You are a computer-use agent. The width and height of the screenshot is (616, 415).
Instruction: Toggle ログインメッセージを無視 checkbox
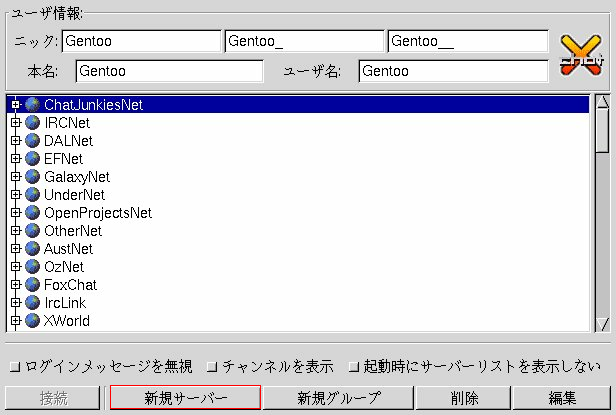[15, 367]
